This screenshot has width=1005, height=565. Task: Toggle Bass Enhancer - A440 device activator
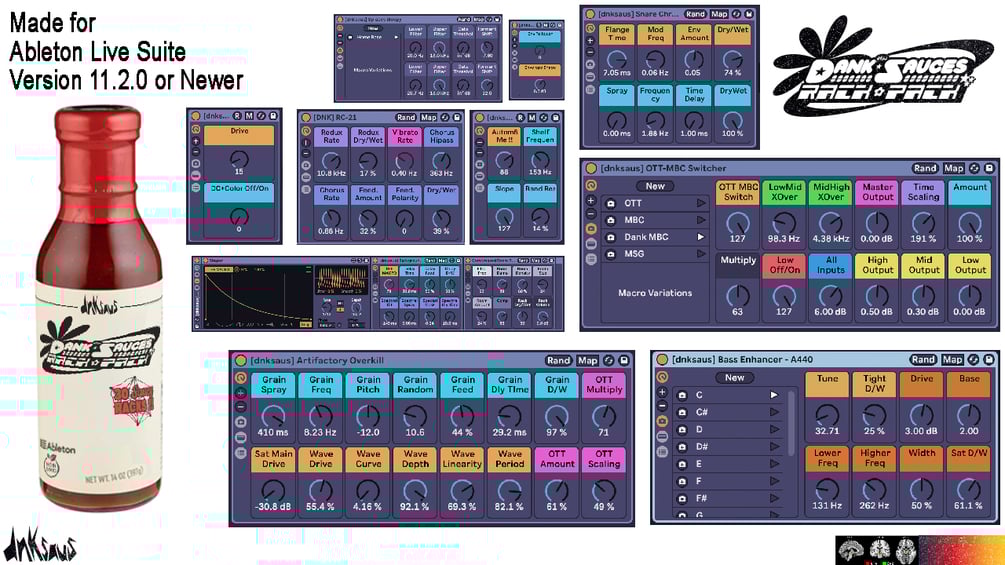[662, 360]
